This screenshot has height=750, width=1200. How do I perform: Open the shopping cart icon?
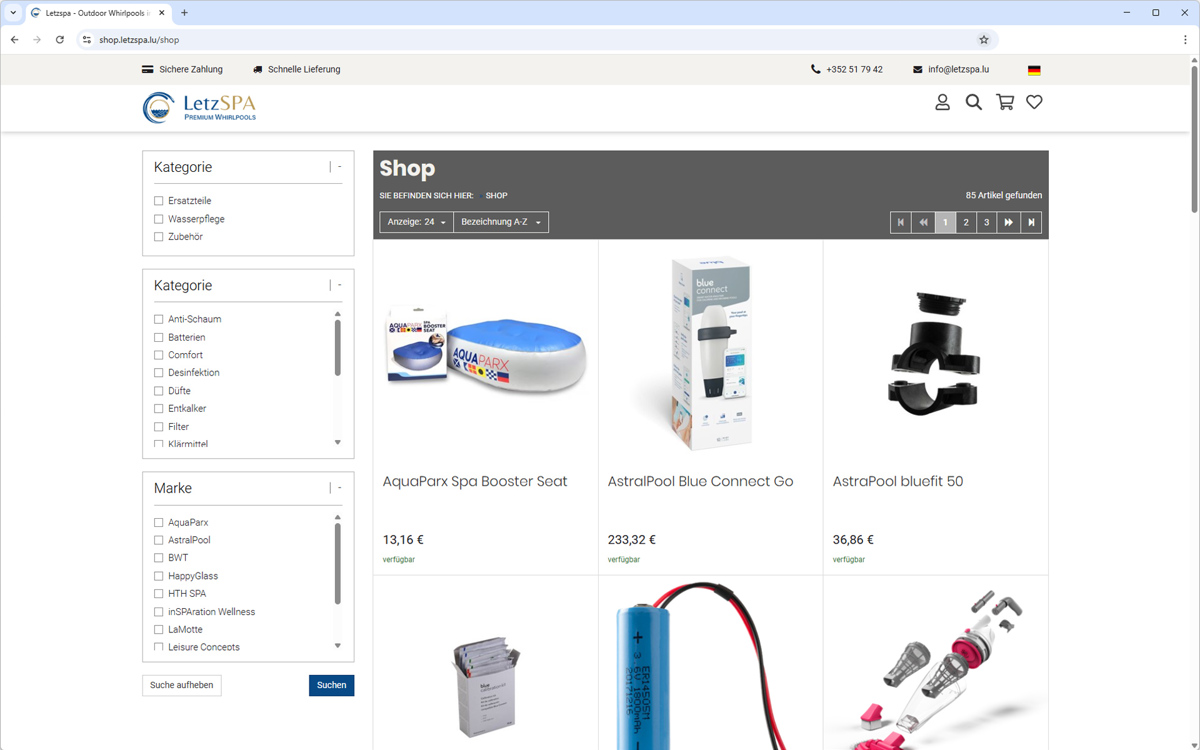(1005, 102)
